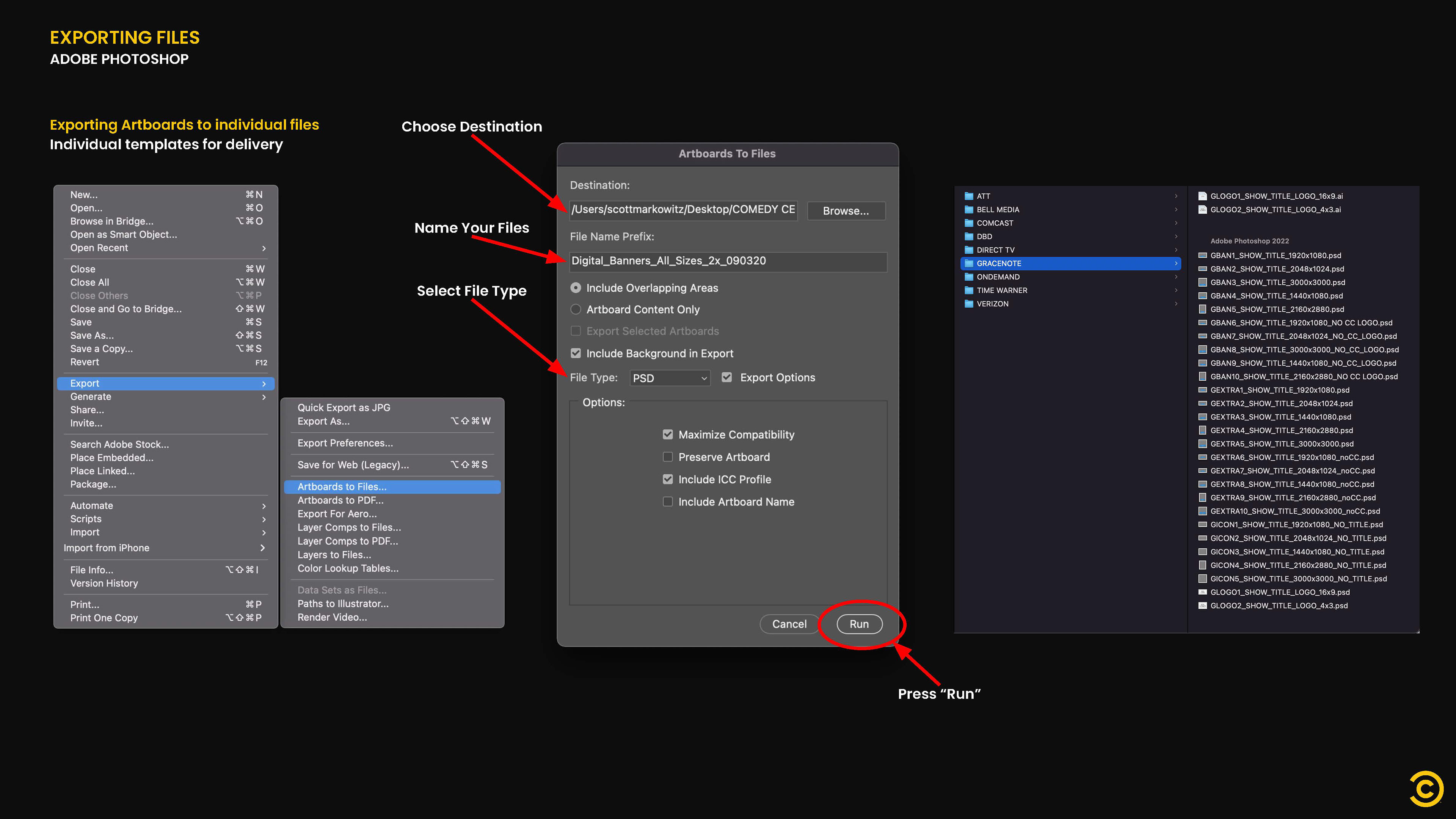Enable Preserve Artboard checkbox
1456x819 pixels.
tap(667, 457)
